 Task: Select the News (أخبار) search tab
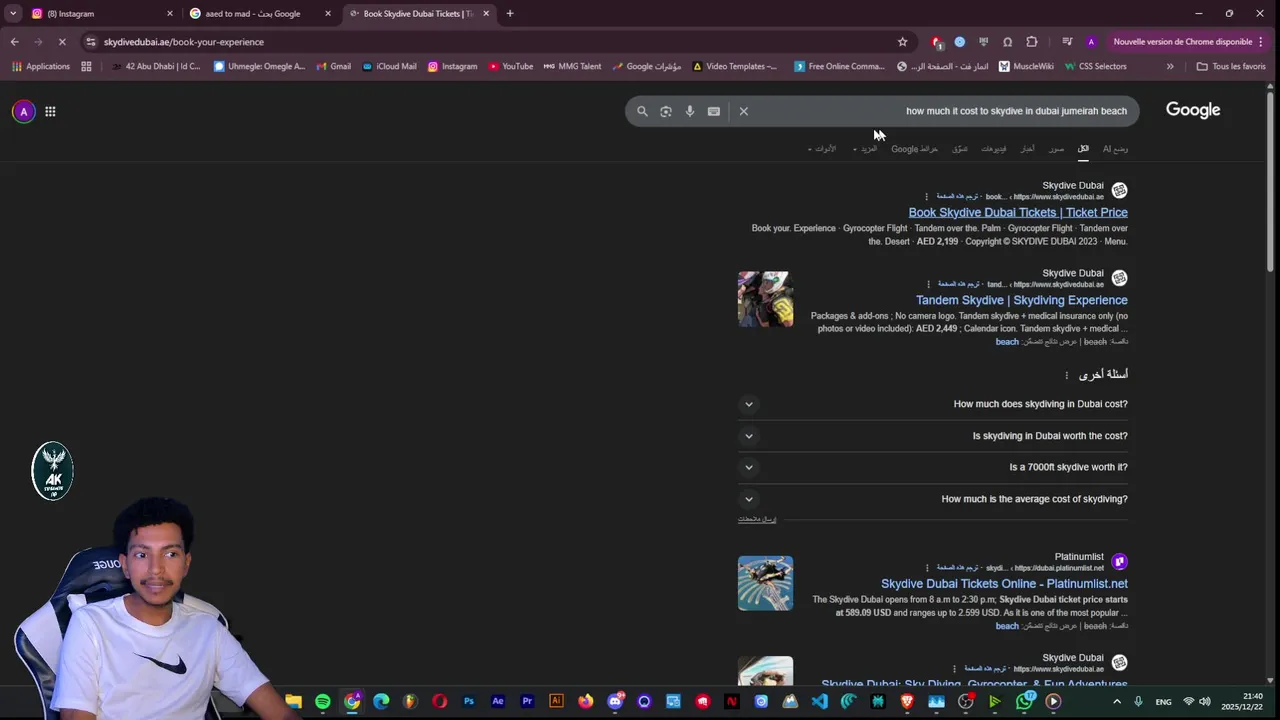[x=1027, y=149]
